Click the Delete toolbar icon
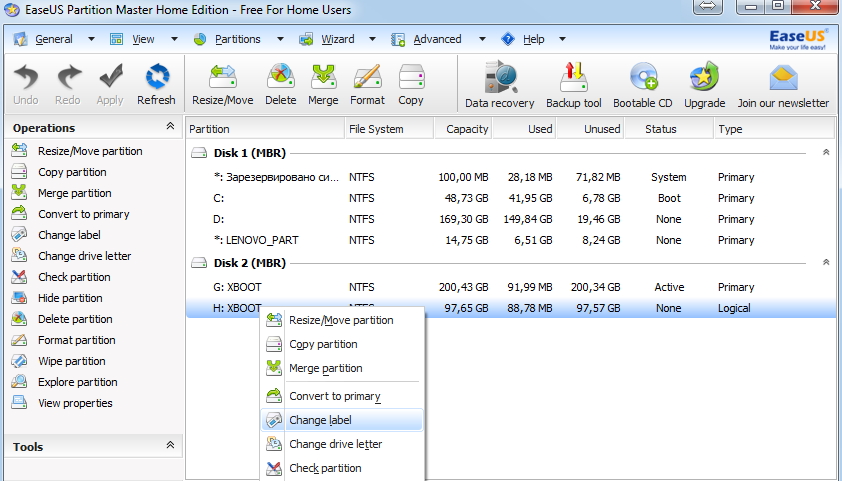 pos(281,77)
